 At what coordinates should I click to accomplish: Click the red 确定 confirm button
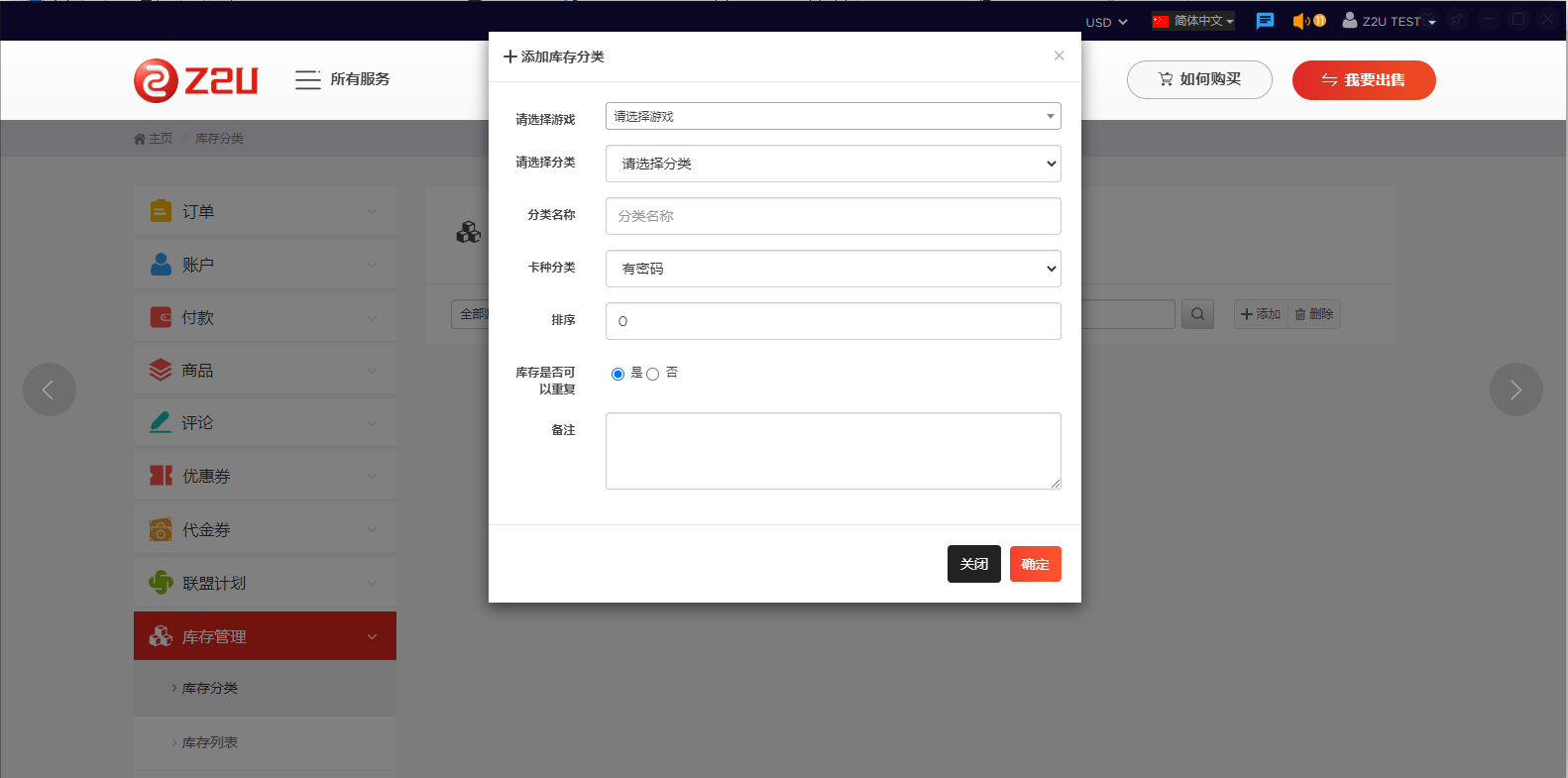[1036, 564]
